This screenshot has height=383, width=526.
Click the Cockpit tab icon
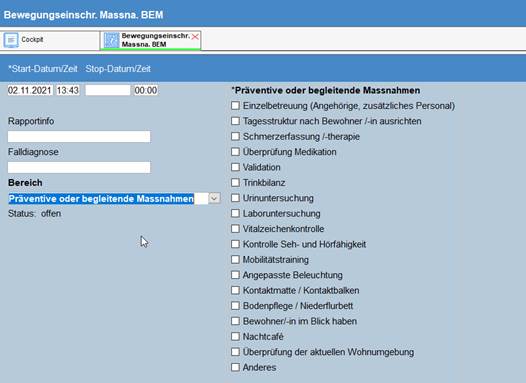[x=11, y=40]
